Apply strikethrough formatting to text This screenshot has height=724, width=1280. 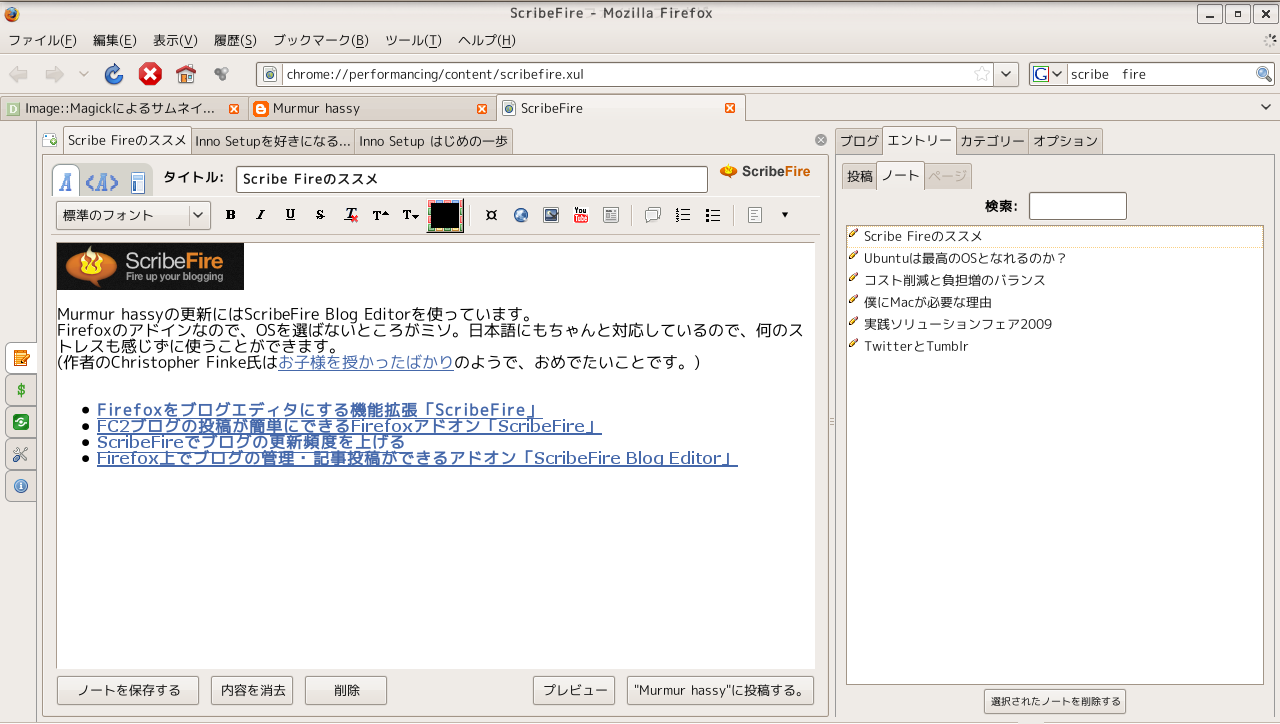(320, 215)
